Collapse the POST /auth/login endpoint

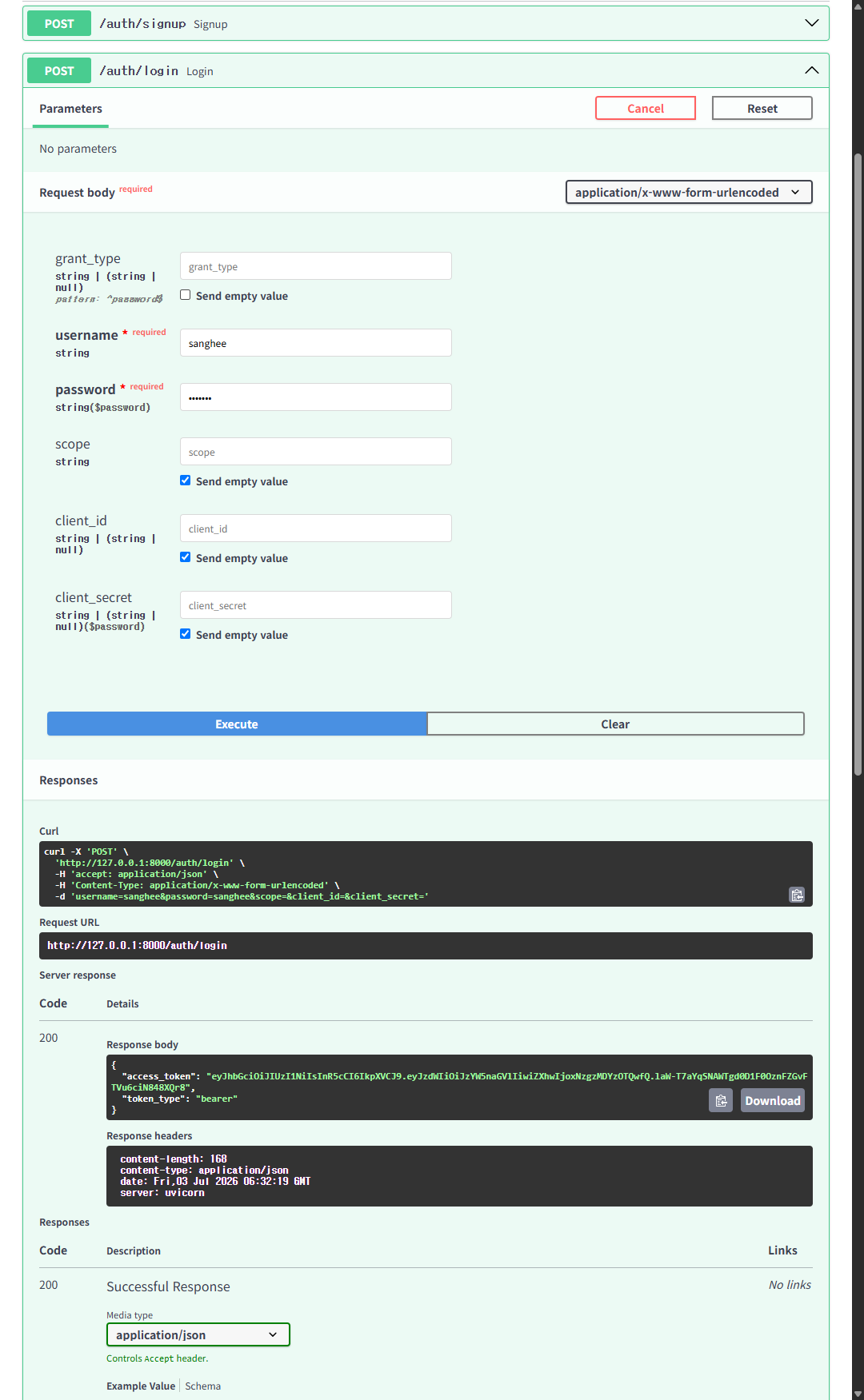[811, 70]
